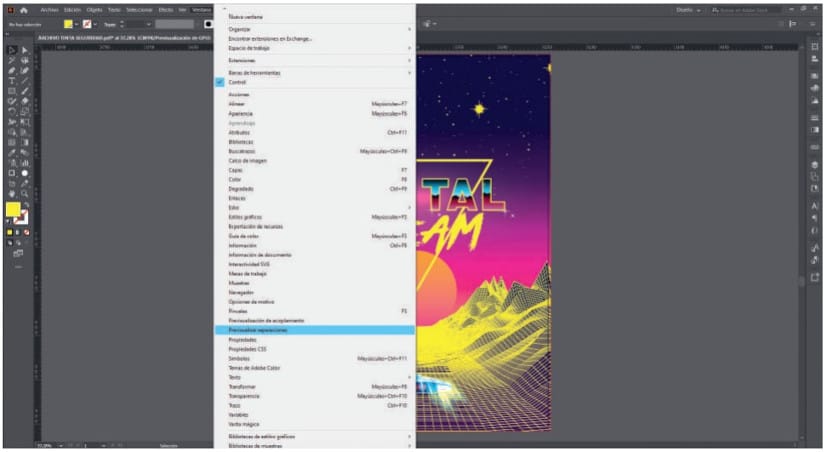This screenshot has height=452, width=827.
Task: Open Previsualizar separaciones panel
Action: [258, 329]
